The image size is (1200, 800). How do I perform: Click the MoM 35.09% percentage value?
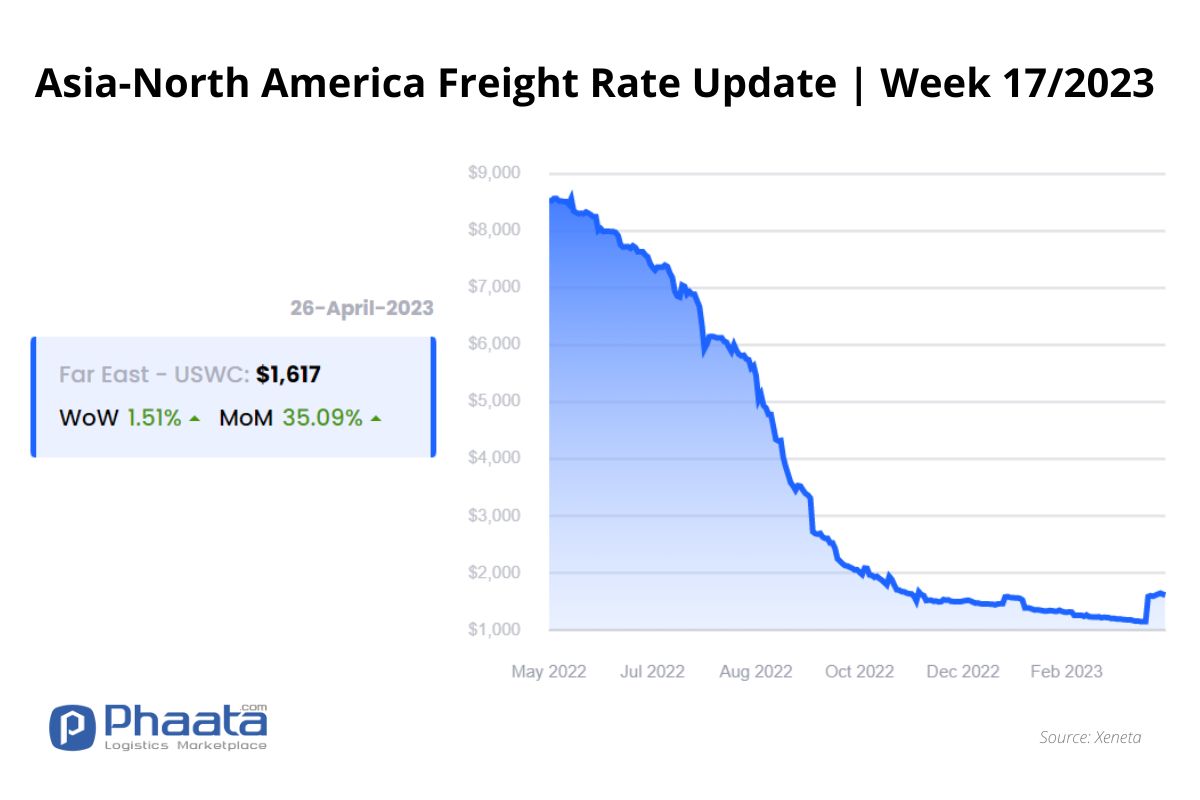tap(322, 418)
